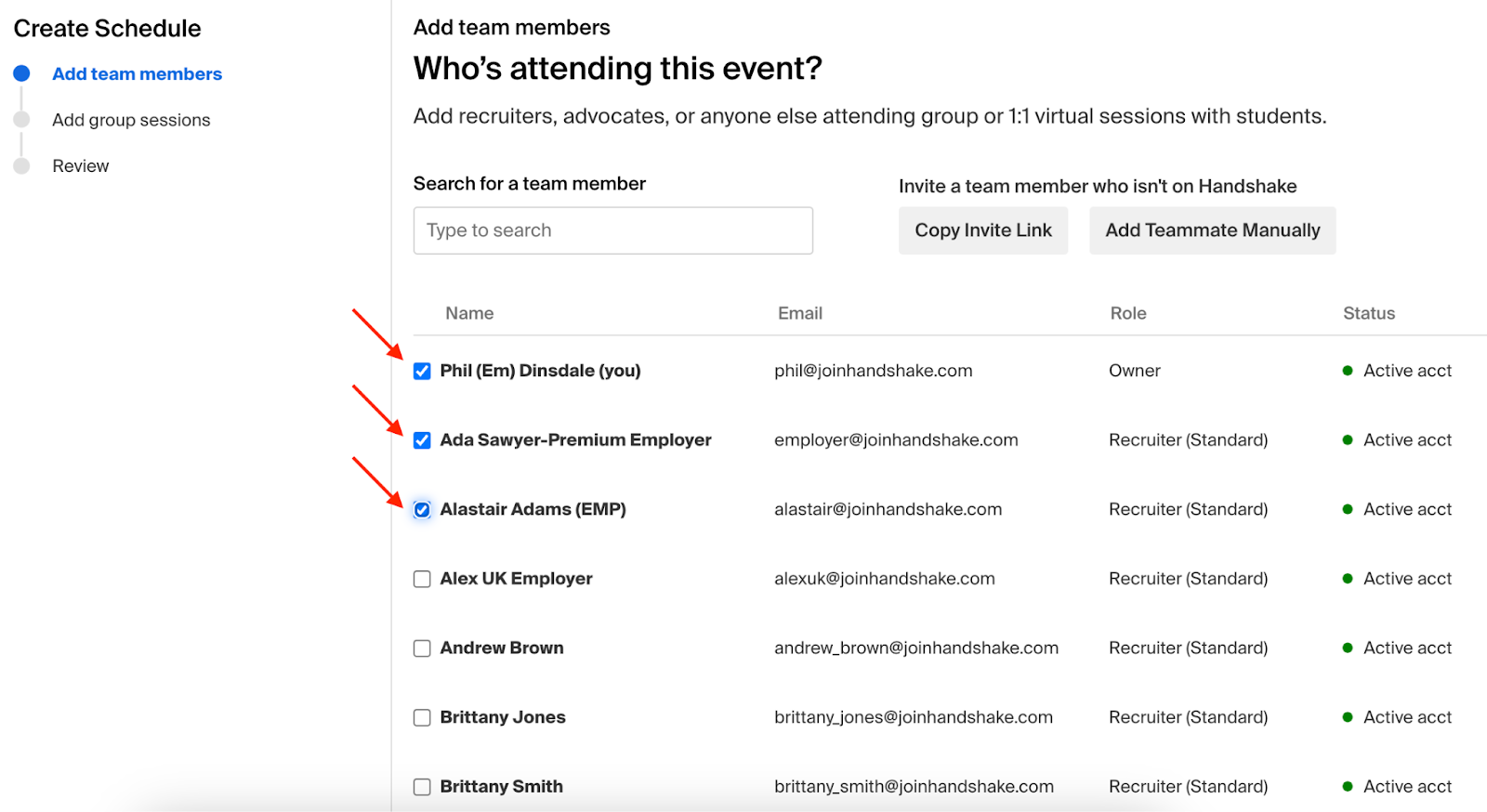Click the Name column header
The image size is (1487, 812).
pyautogui.click(x=469, y=313)
